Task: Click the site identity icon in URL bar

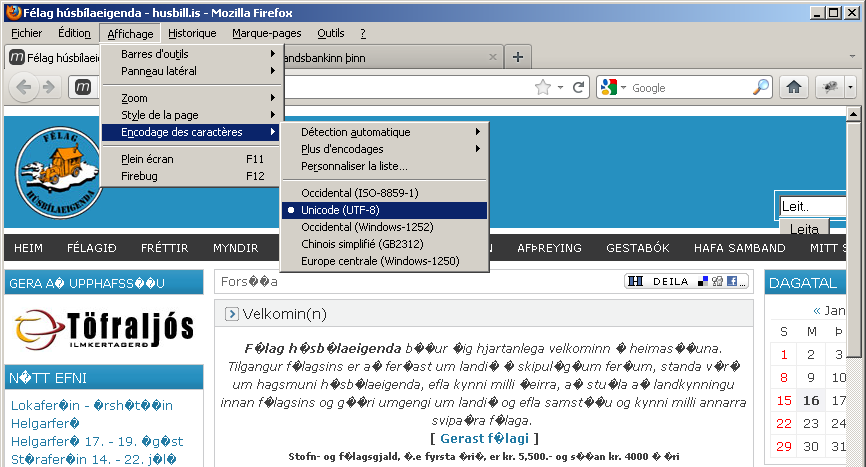Action: pos(83,87)
